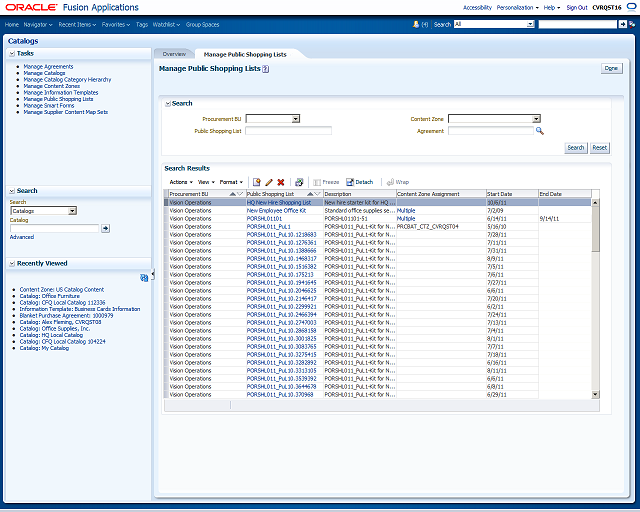Collapse the Recently Viewed panel

[12, 264]
